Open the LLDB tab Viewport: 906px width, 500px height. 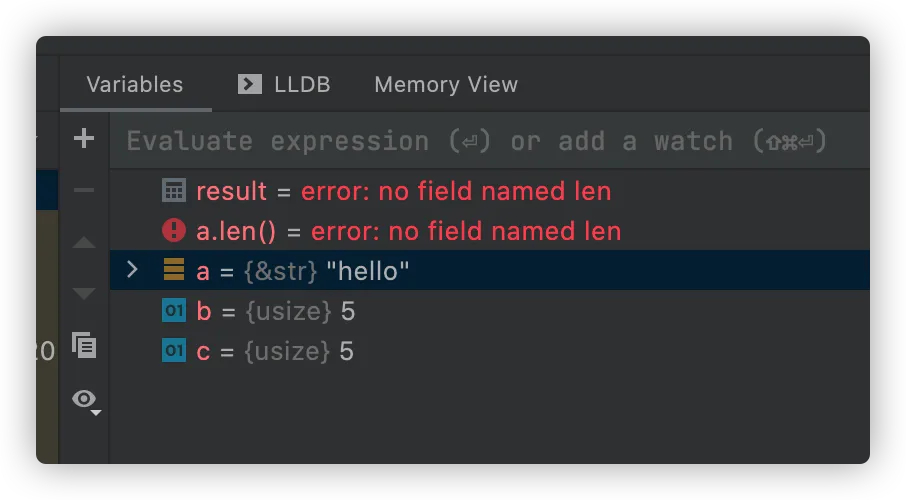point(301,85)
